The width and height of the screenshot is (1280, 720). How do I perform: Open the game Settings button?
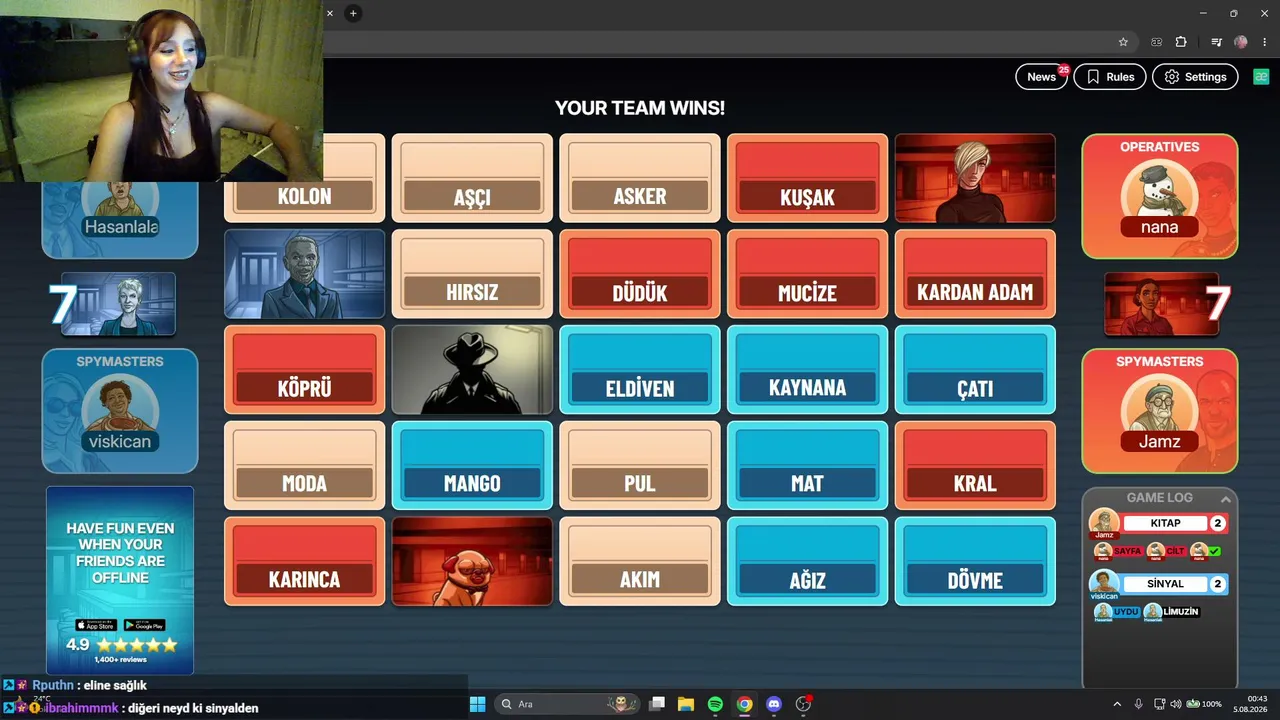tap(1195, 77)
